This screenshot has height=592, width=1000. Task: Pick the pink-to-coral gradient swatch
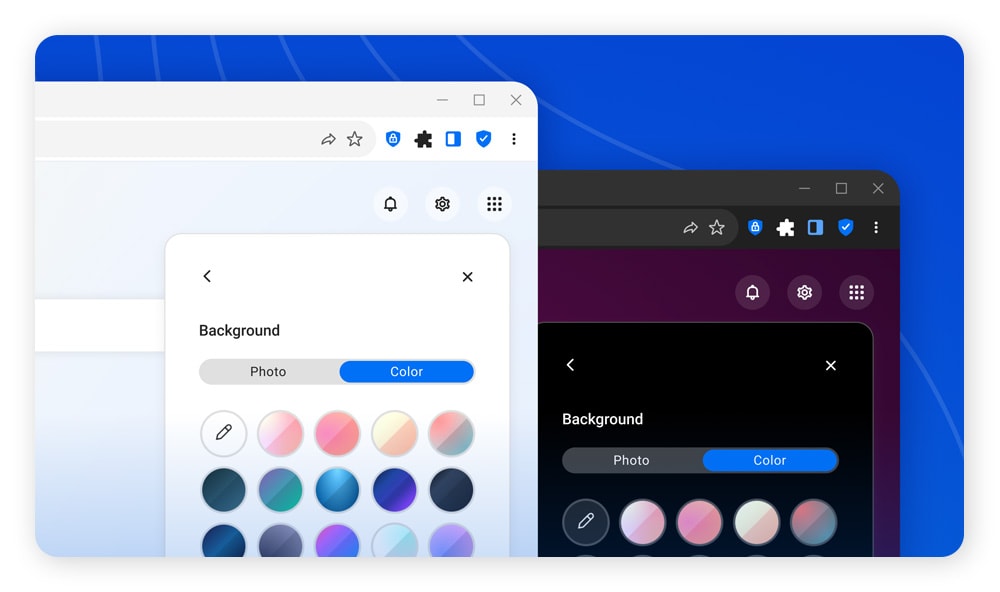click(337, 433)
